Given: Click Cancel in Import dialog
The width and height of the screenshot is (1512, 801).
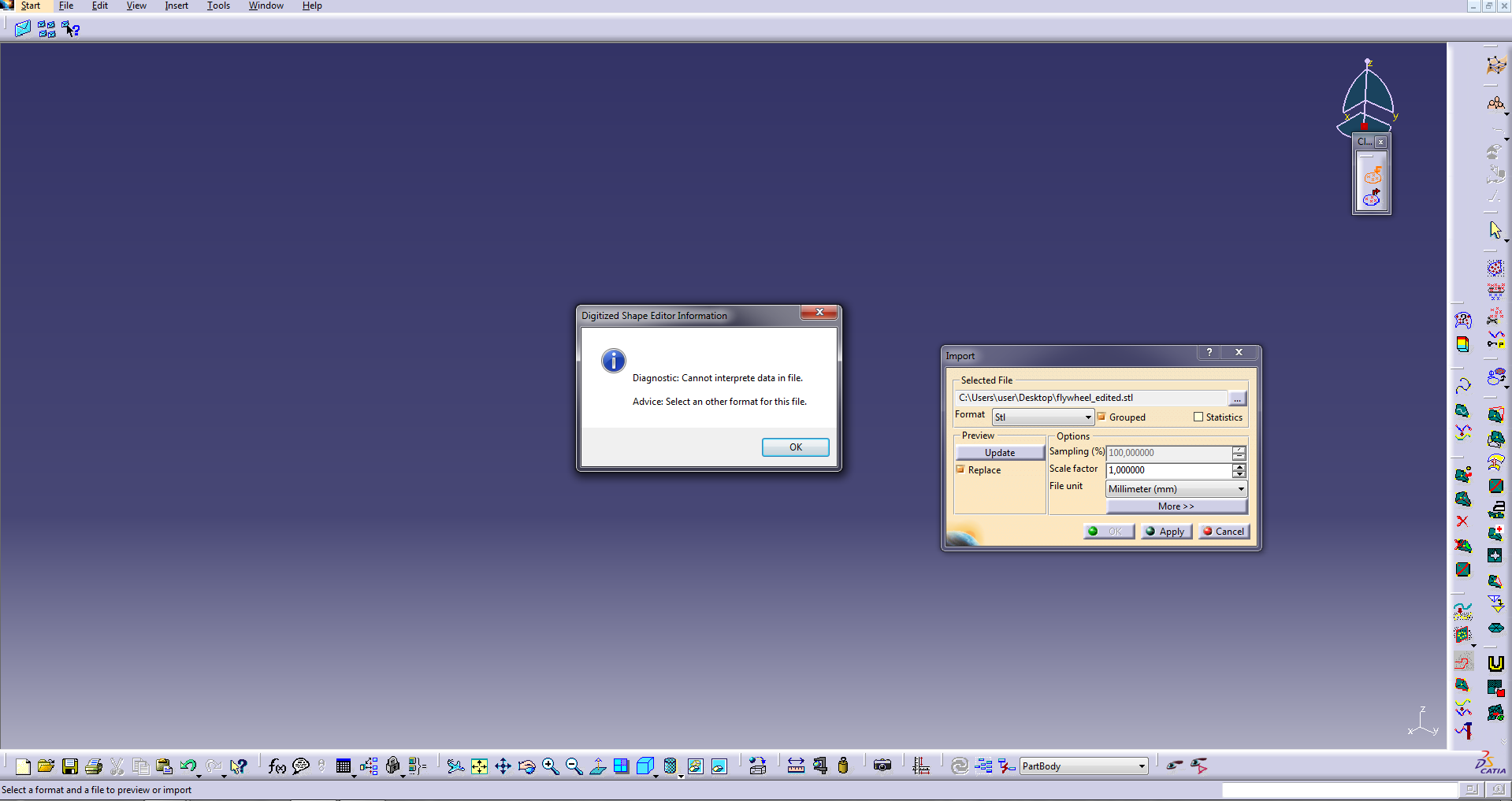Looking at the screenshot, I should point(1224,532).
